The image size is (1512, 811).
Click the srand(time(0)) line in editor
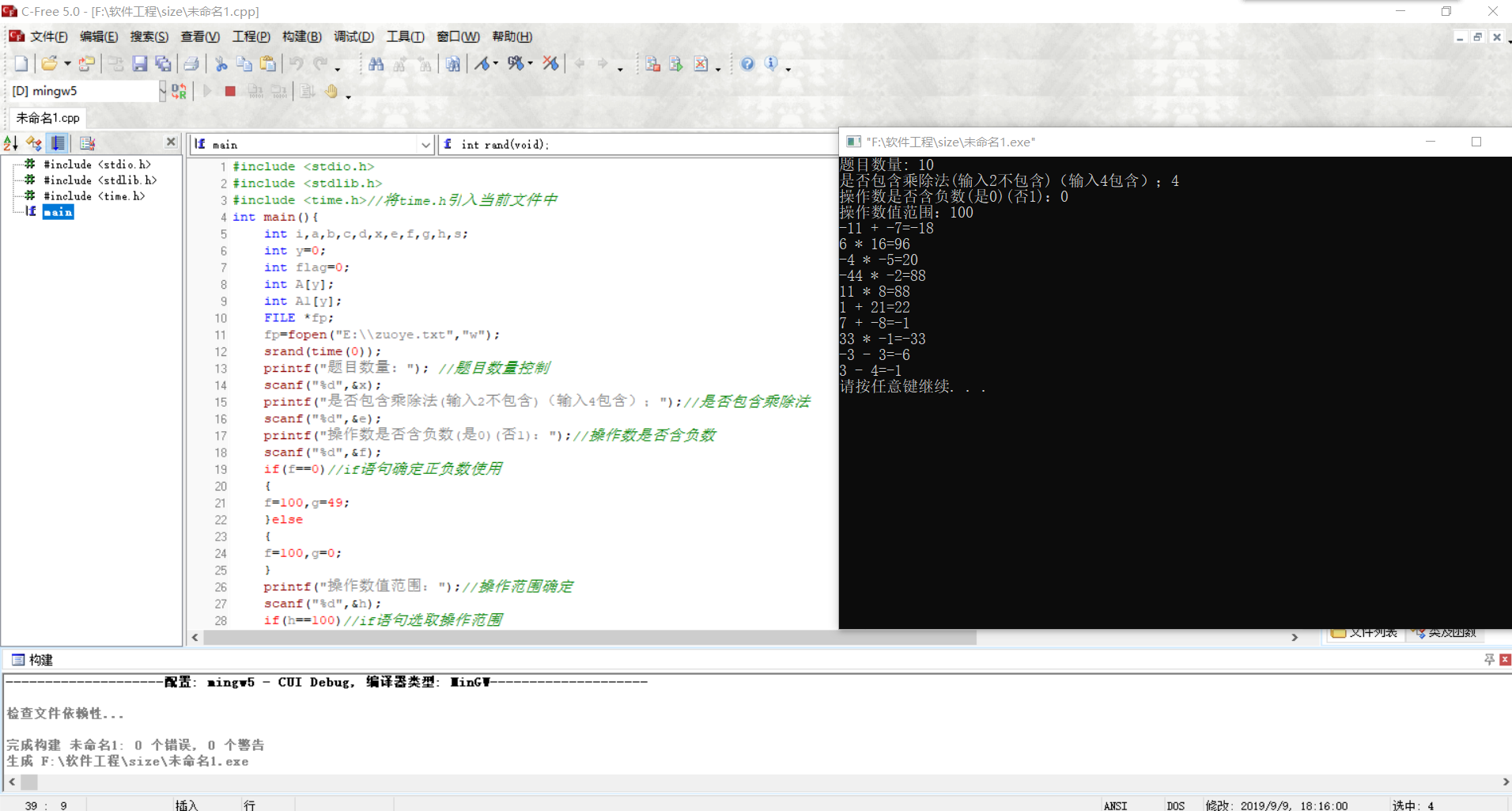pyautogui.click(x=322, y=351)
